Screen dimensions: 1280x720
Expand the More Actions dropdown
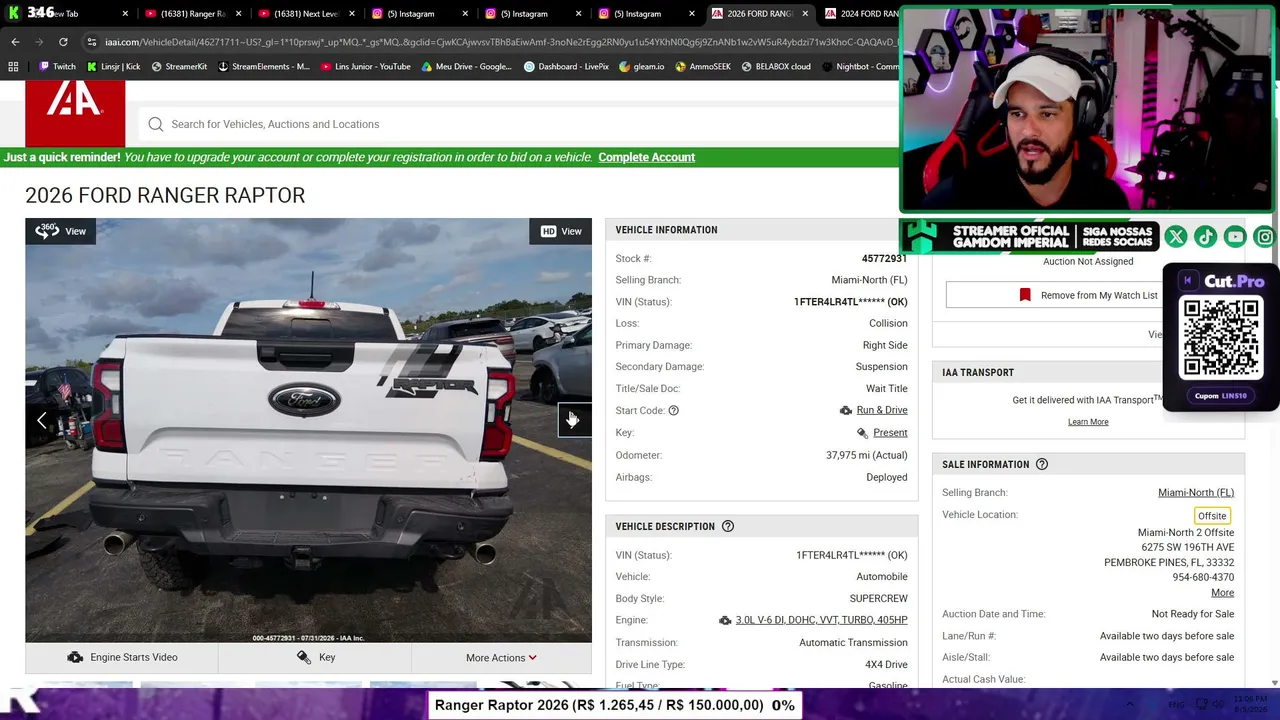[501, 657]
